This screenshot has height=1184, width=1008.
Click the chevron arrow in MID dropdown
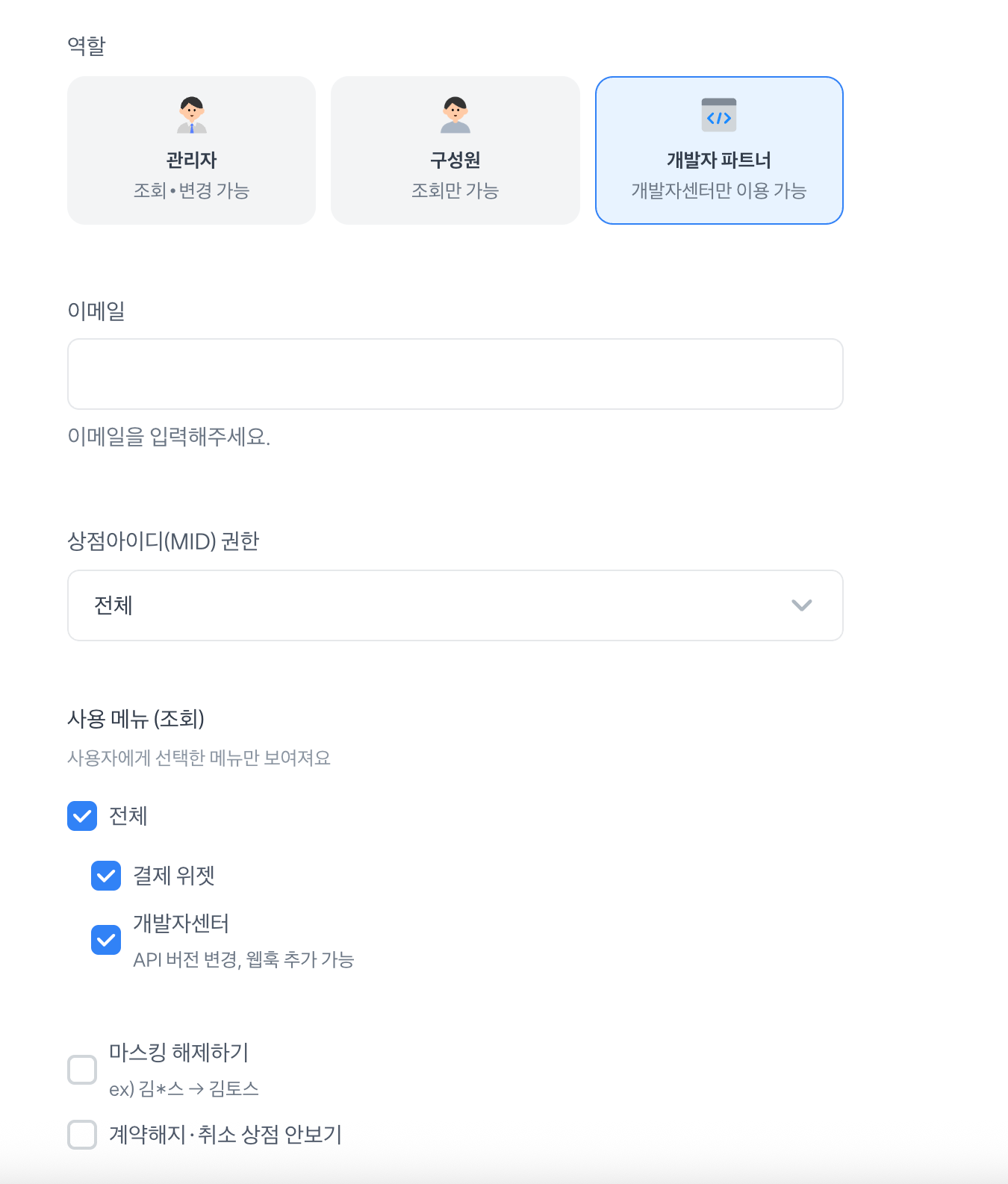point(802,605)
